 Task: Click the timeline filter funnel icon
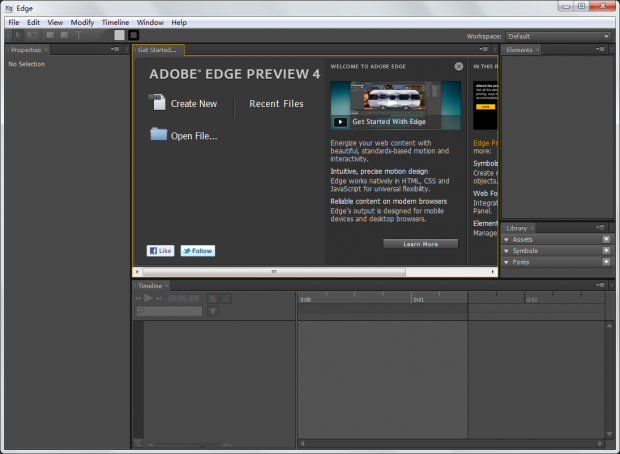pos(212,311)
